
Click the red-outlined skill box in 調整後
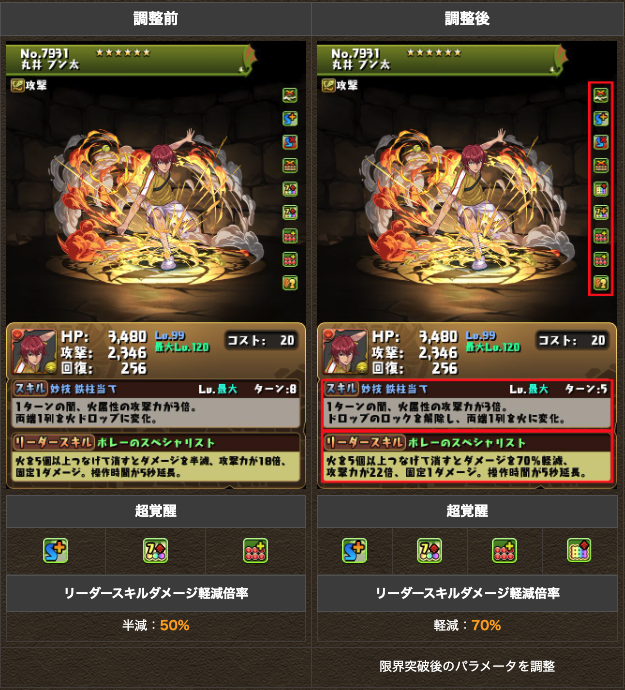coord(466,404)
